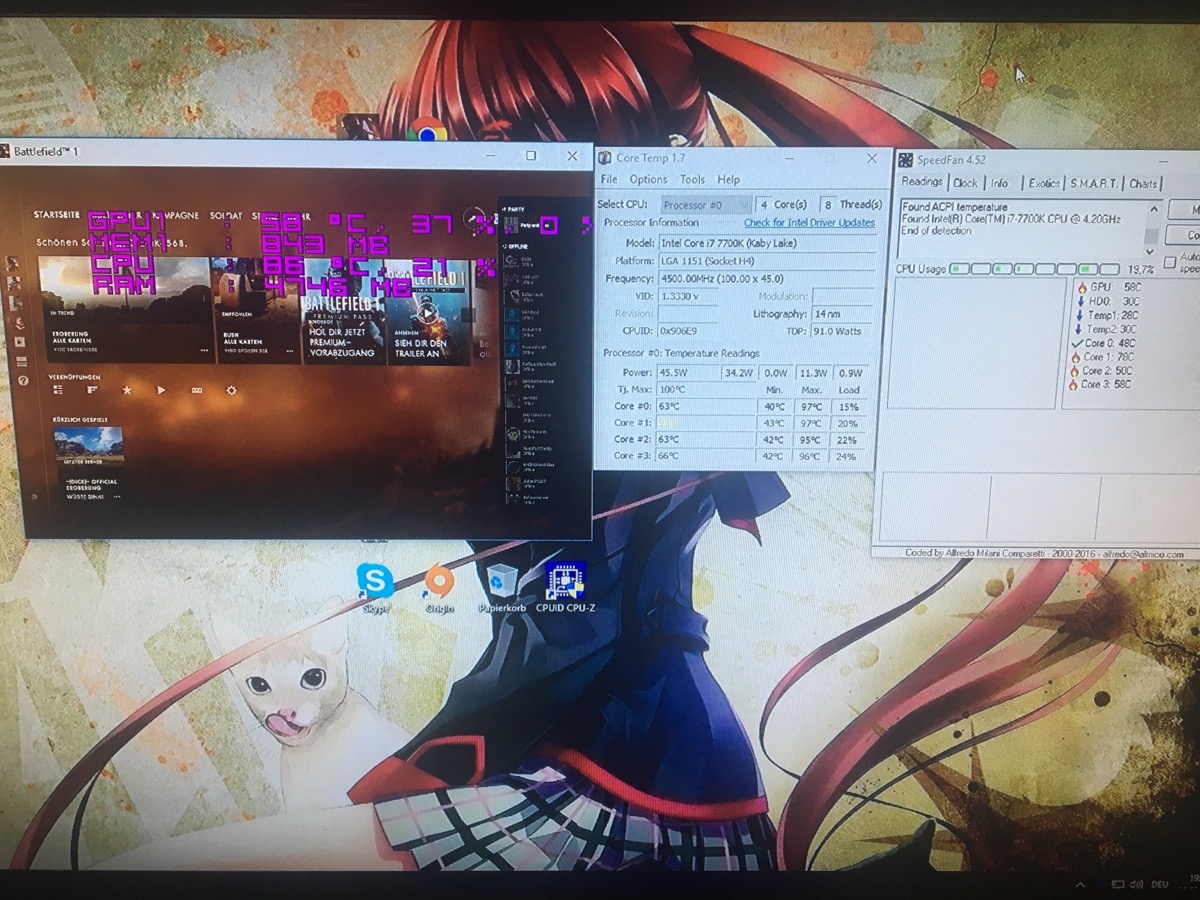Image resolution: width=1200 pixels, height=900 pixels.
Task: Select the topmost soldier icon in Battlefield sidebar
Action: (x=13, y=263)
